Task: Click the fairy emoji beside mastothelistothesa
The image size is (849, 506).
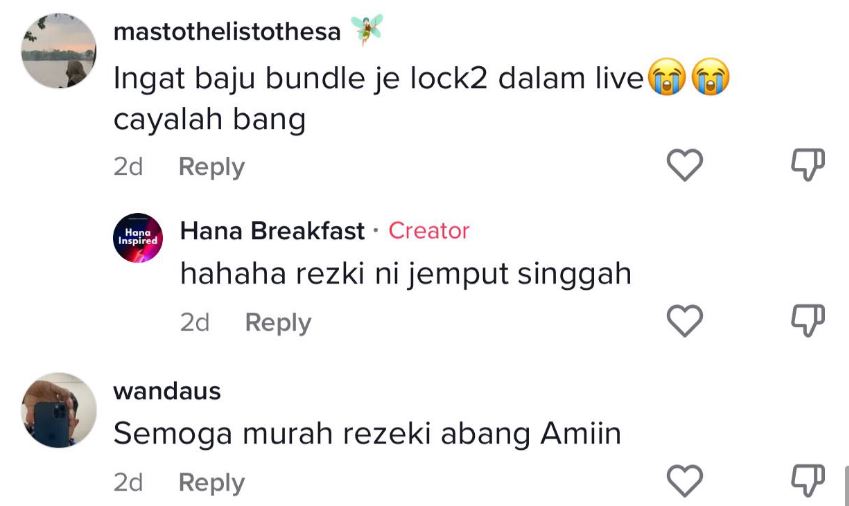Action: coord(367,29)
